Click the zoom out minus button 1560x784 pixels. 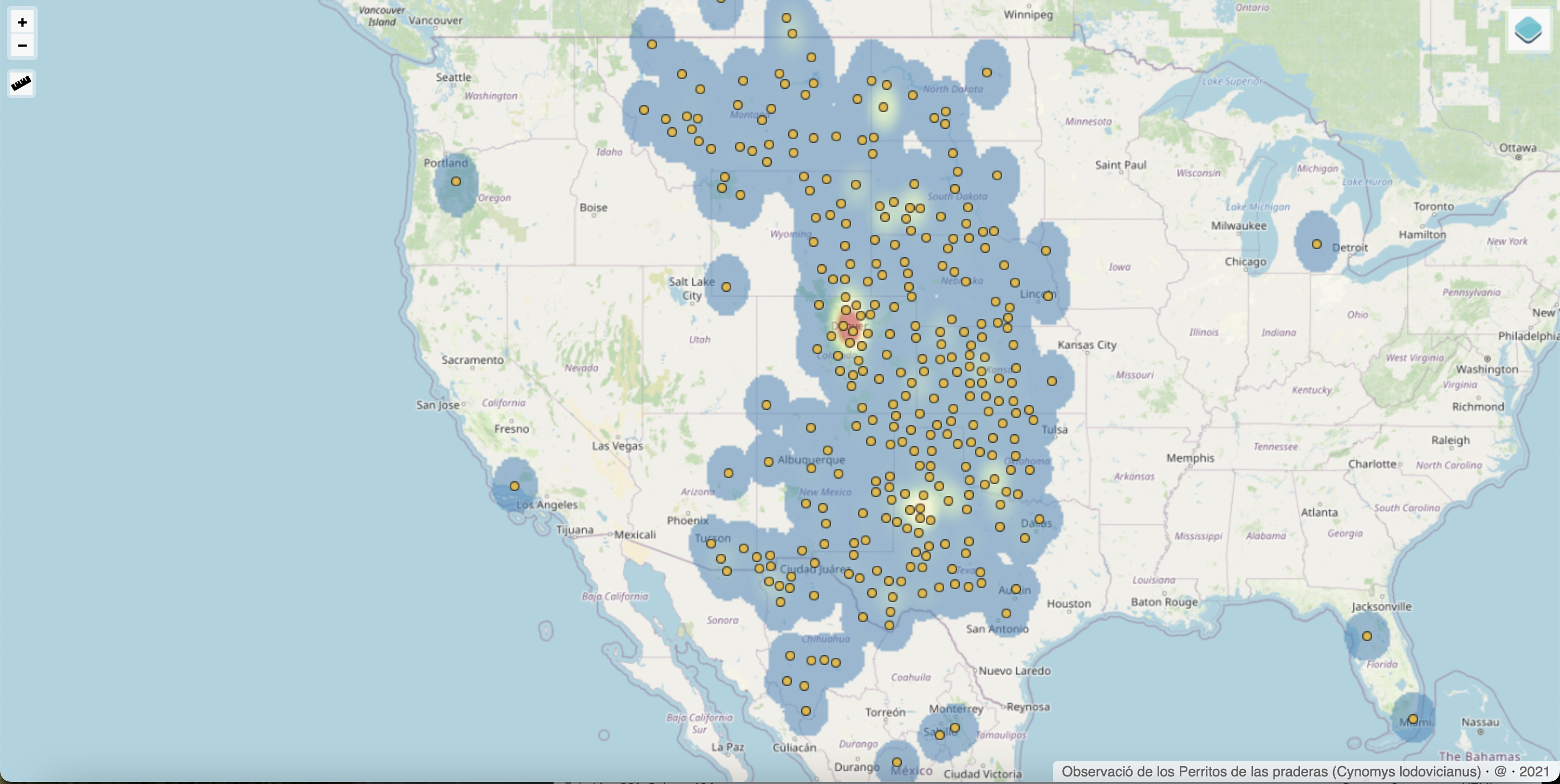coord(22,45)
